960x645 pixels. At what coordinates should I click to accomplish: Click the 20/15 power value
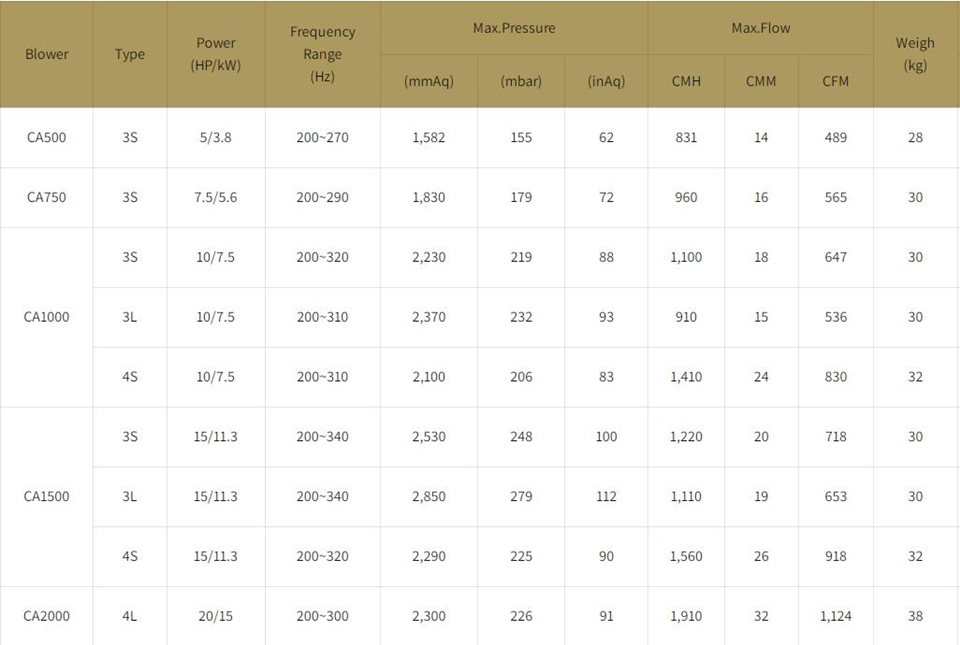click(216, 616)
